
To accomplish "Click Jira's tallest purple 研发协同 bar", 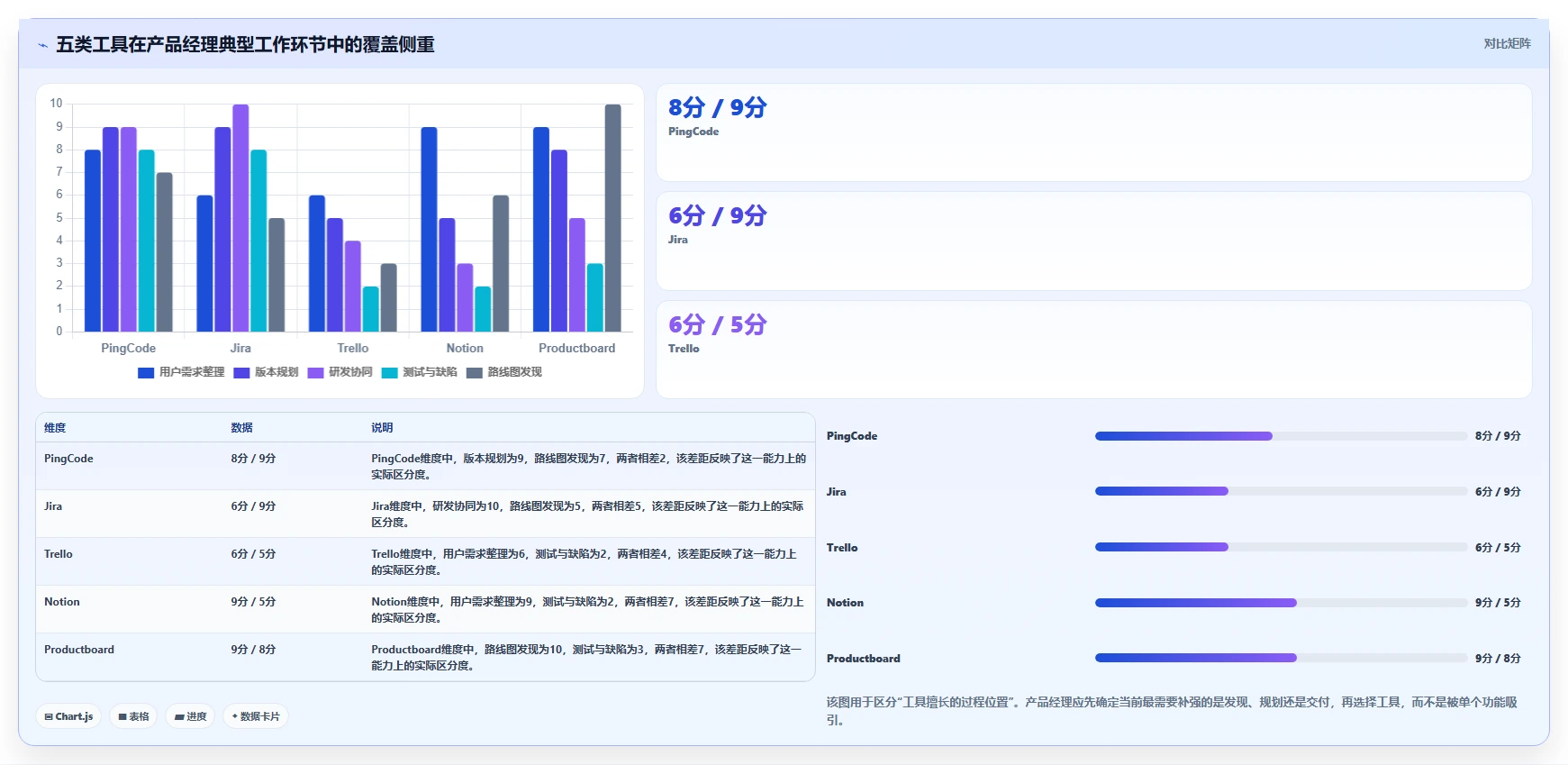I will coord(240,218).
